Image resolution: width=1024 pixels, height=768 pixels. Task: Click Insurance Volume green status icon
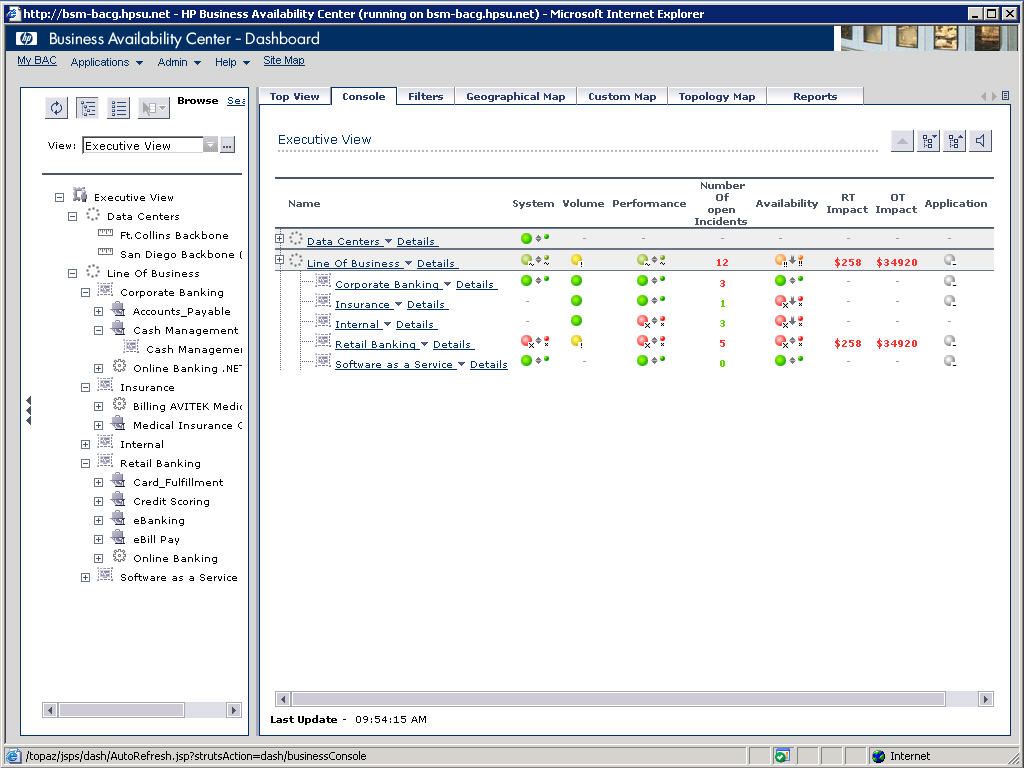(576, 300)
